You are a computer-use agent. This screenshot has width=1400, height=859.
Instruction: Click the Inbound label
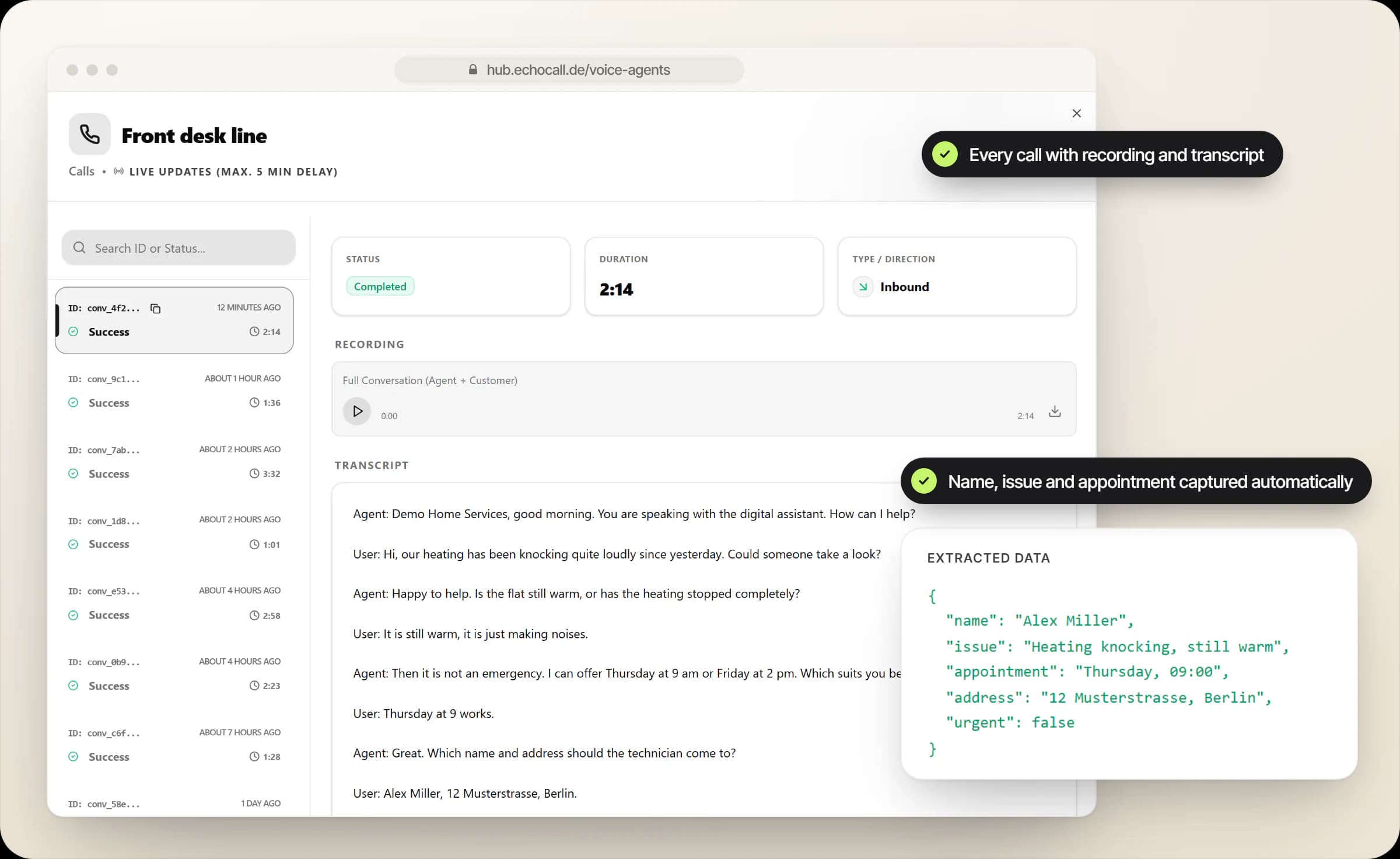point(905,287)
